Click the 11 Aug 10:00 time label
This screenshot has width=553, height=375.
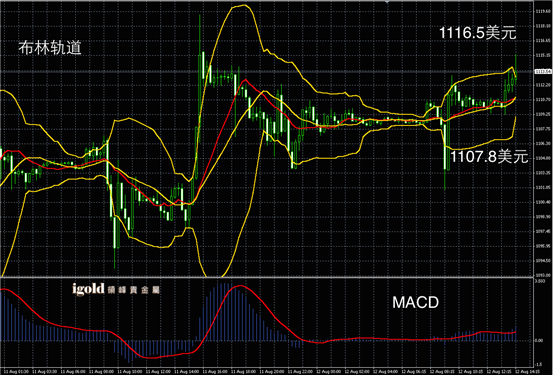pyautogui.click(x=129, y=371)
